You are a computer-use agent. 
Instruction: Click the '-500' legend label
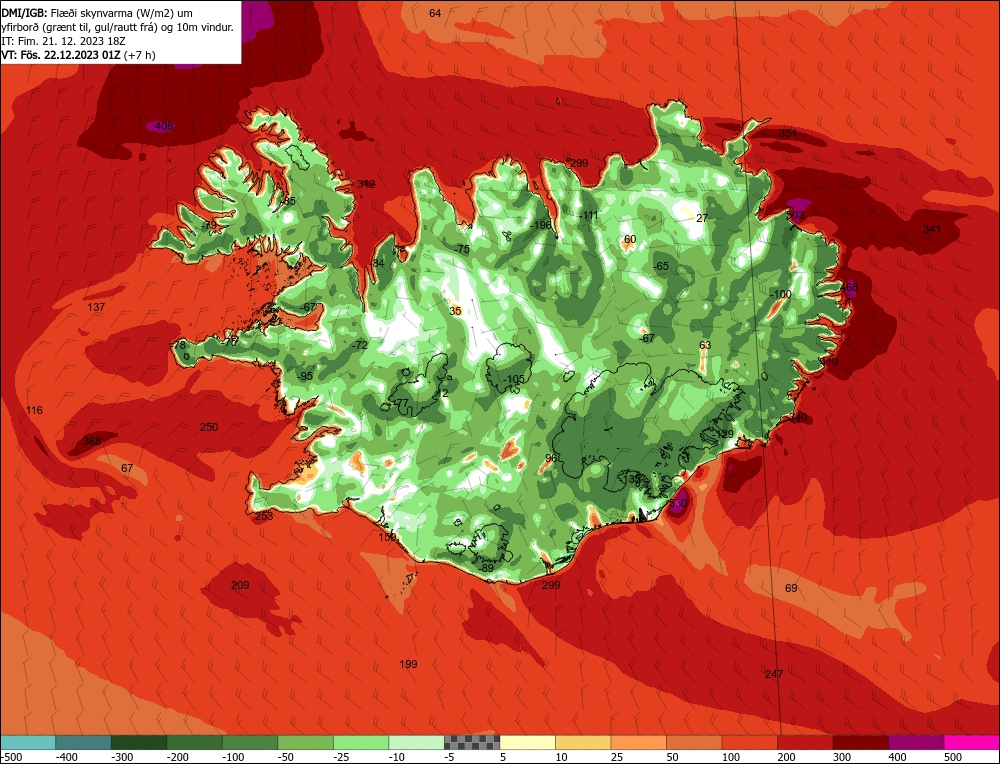point(11,757)
